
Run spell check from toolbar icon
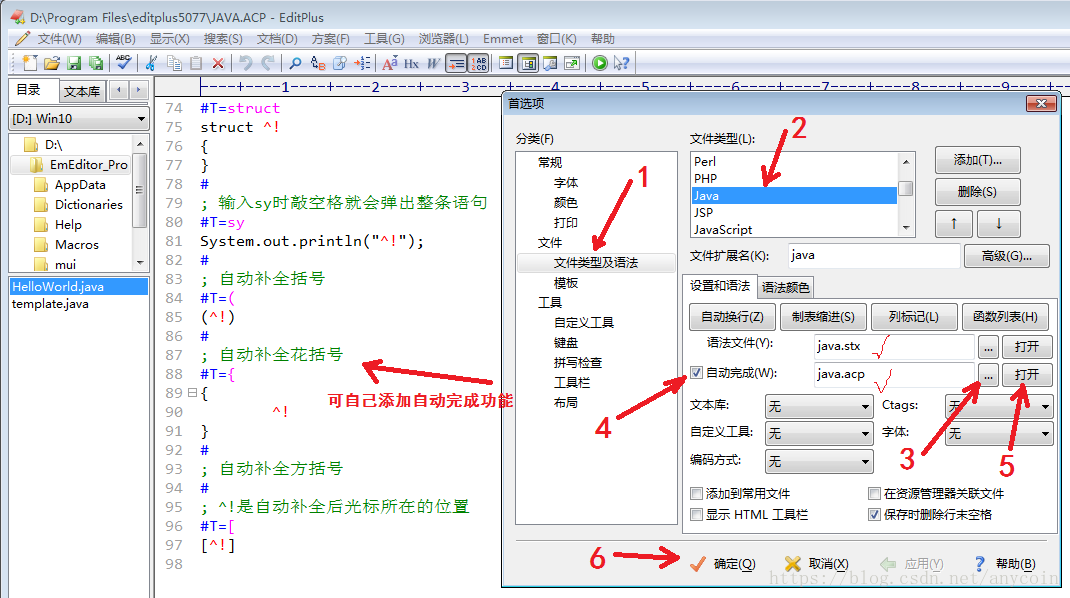pyautogui.click(x=123, y=63)
